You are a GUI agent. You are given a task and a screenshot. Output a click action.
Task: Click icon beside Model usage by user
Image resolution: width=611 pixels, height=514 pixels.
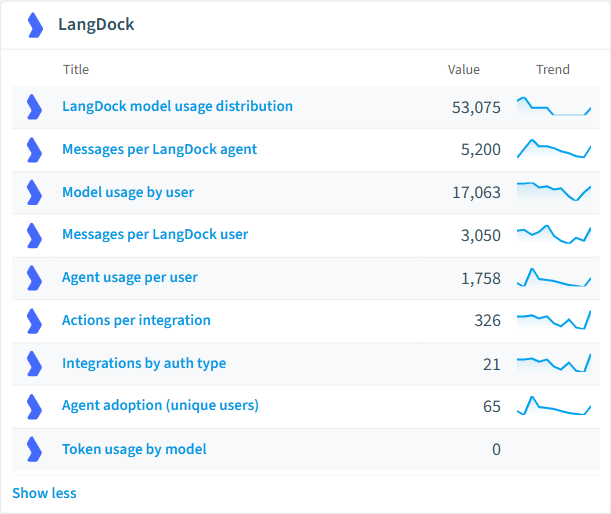pos(34,192)
